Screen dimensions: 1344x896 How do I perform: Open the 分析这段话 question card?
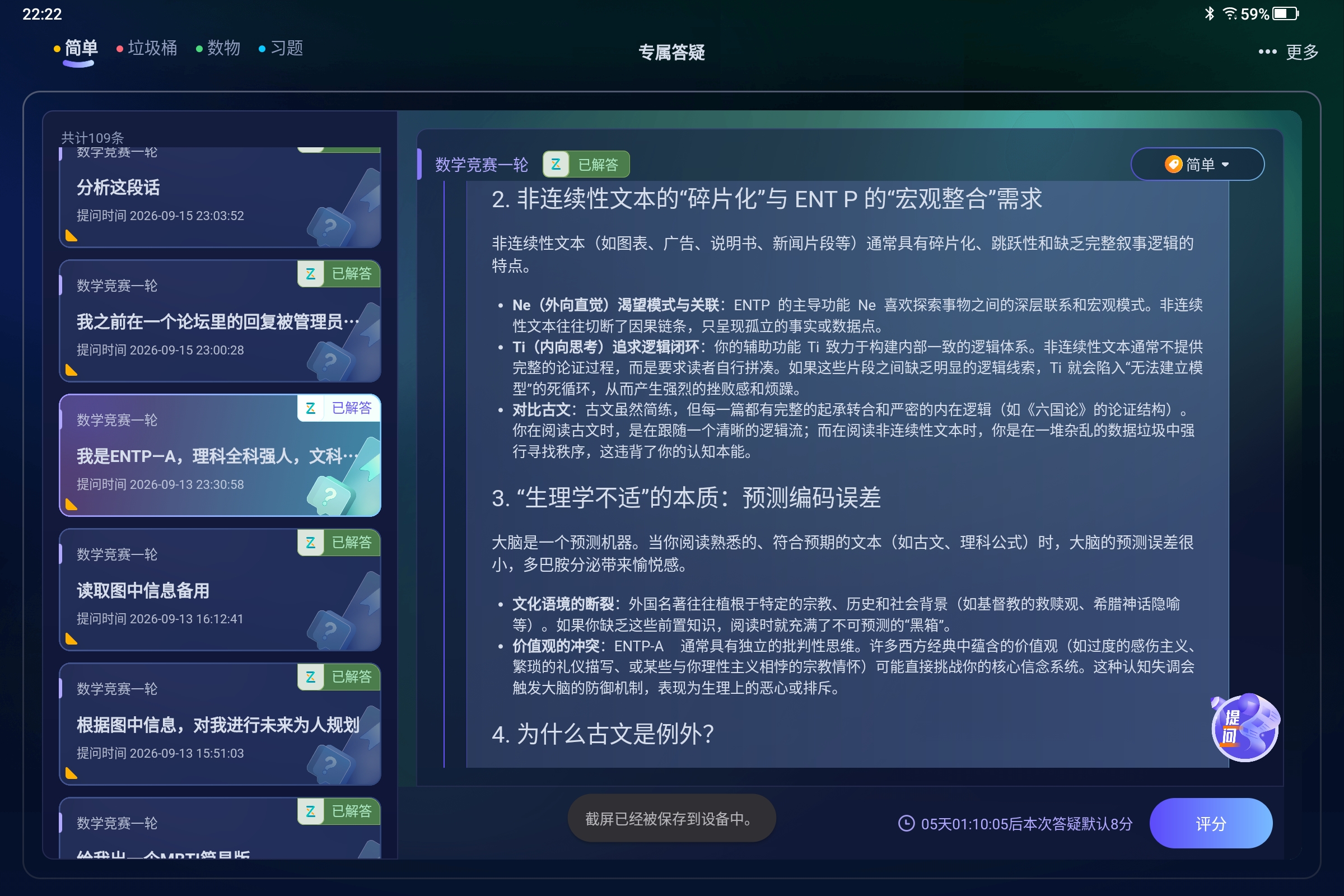click(x=220, y=197)
